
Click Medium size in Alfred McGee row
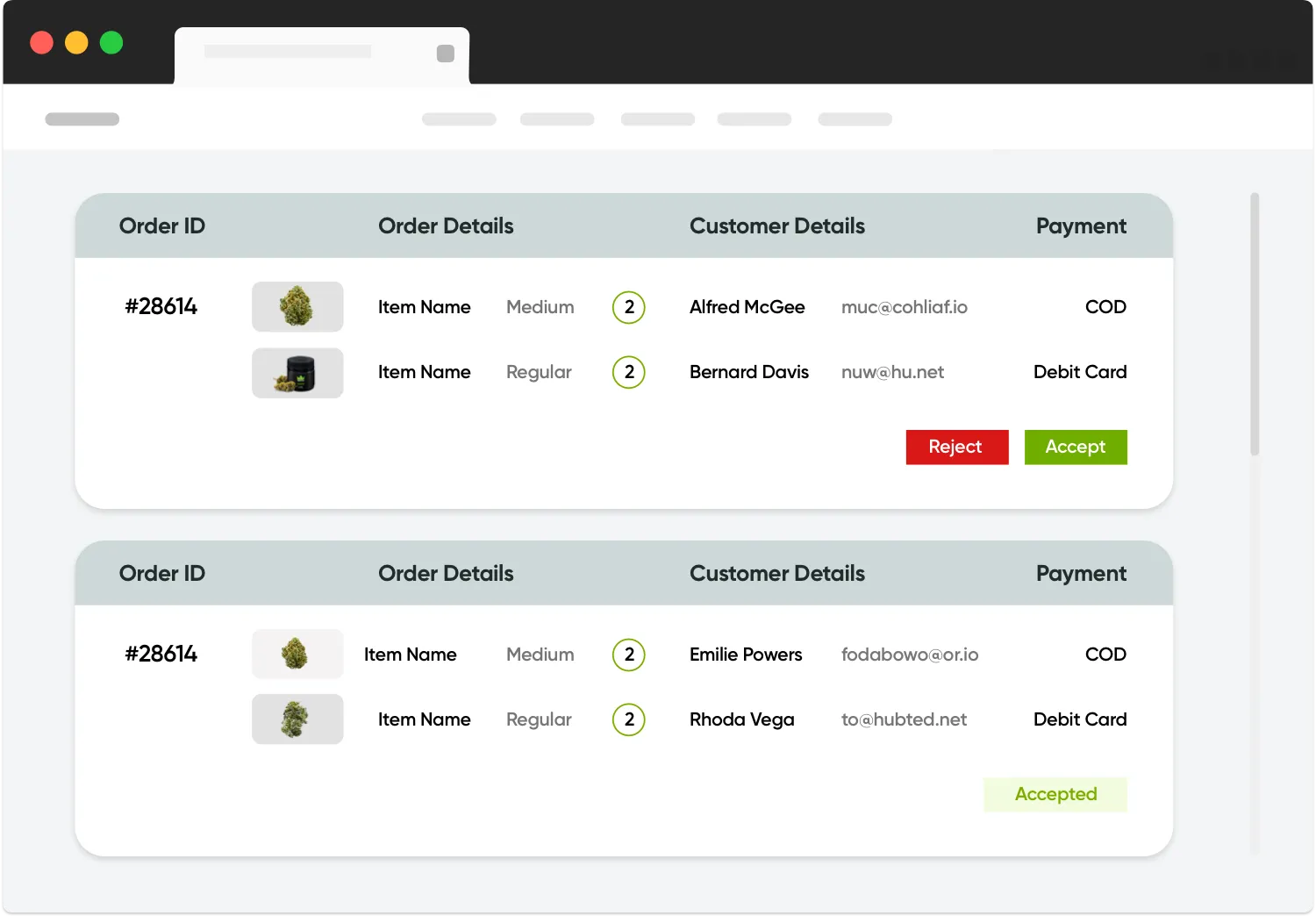540,307
